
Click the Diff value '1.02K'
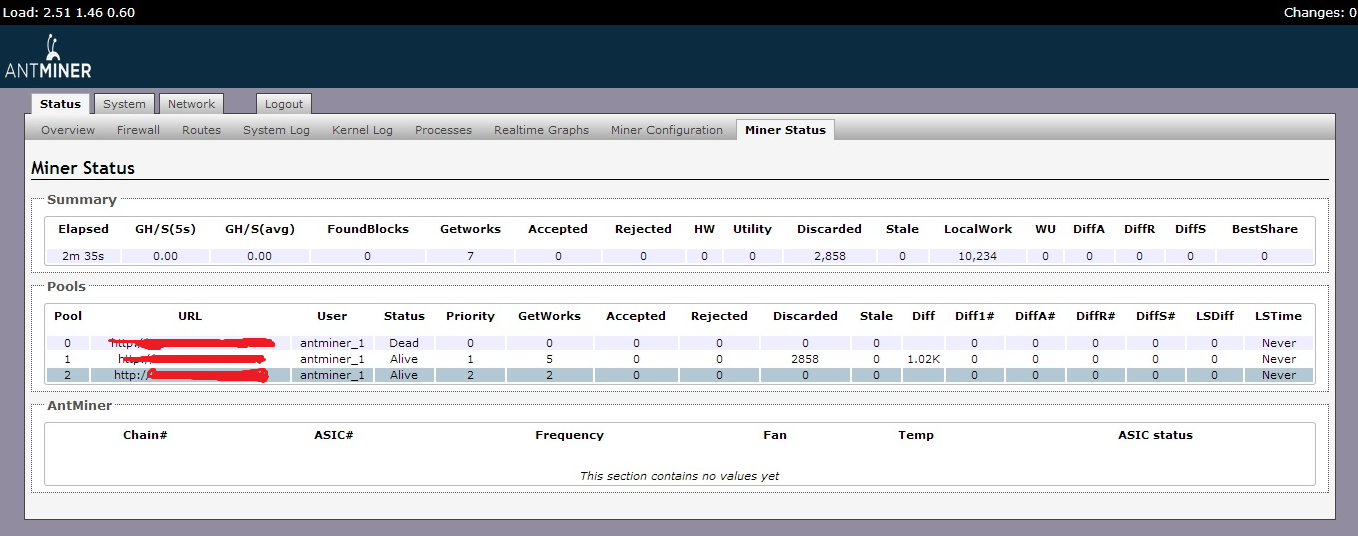pyautogui.click(x=923, y=359)
